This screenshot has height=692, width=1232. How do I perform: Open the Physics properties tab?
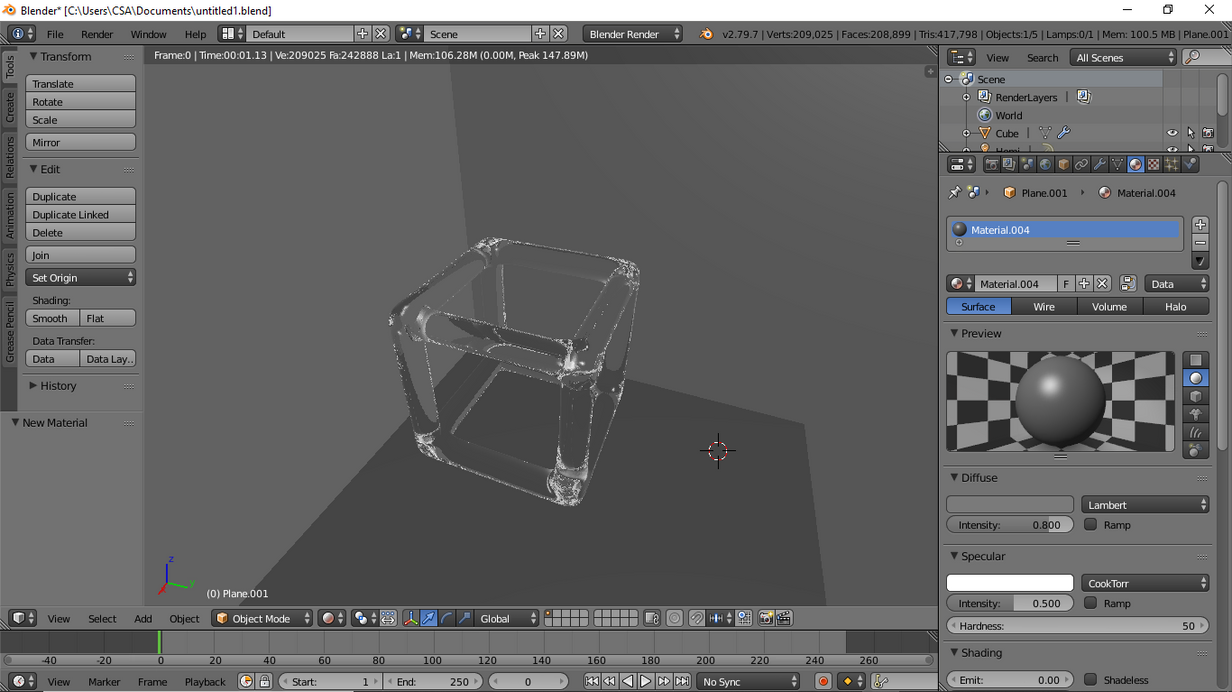point(1190,164)
